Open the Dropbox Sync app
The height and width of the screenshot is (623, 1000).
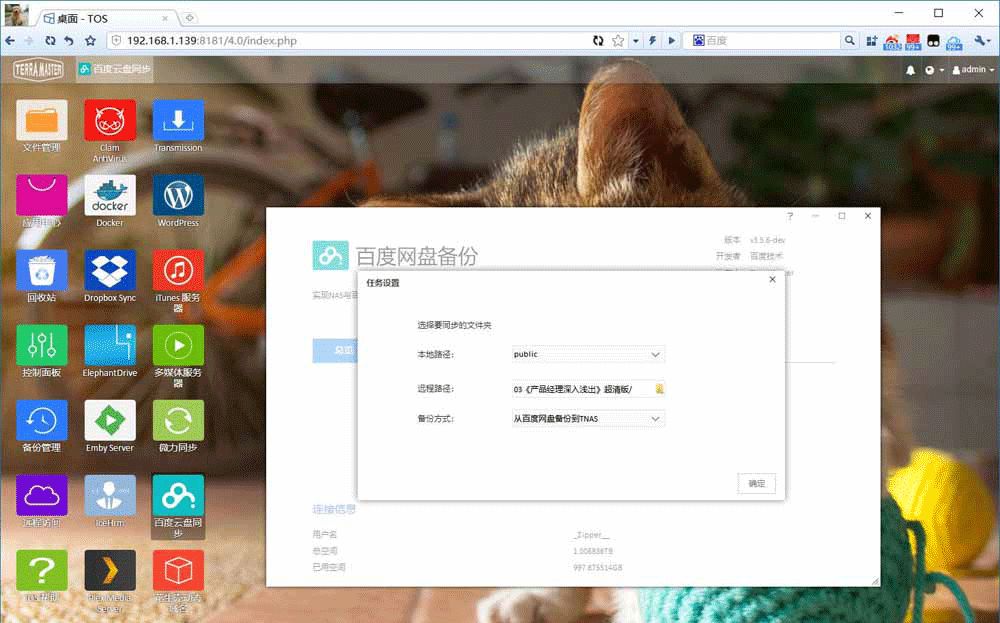(x=110, y=271)
